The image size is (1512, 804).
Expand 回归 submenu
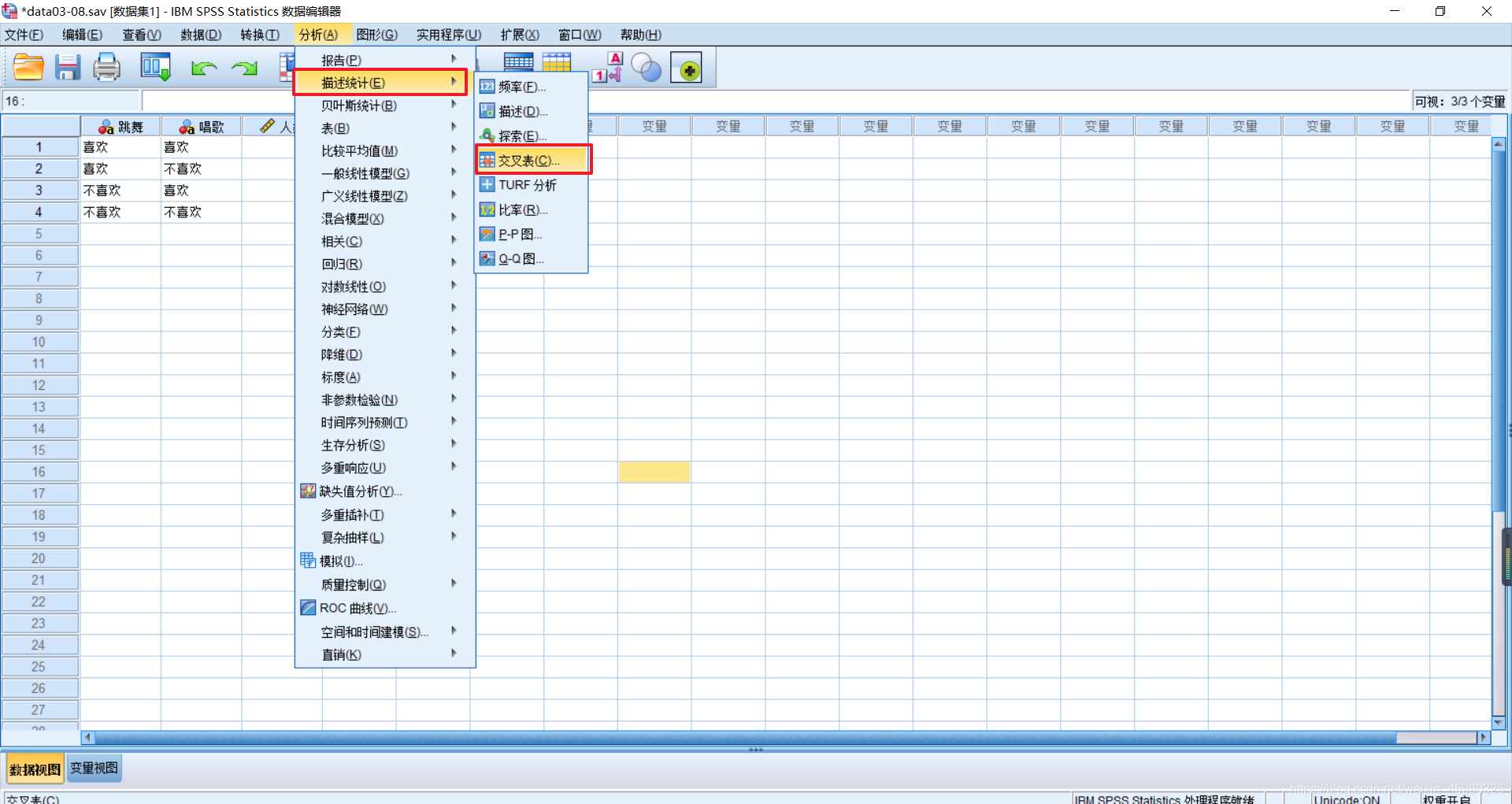[x=385, y=264]
